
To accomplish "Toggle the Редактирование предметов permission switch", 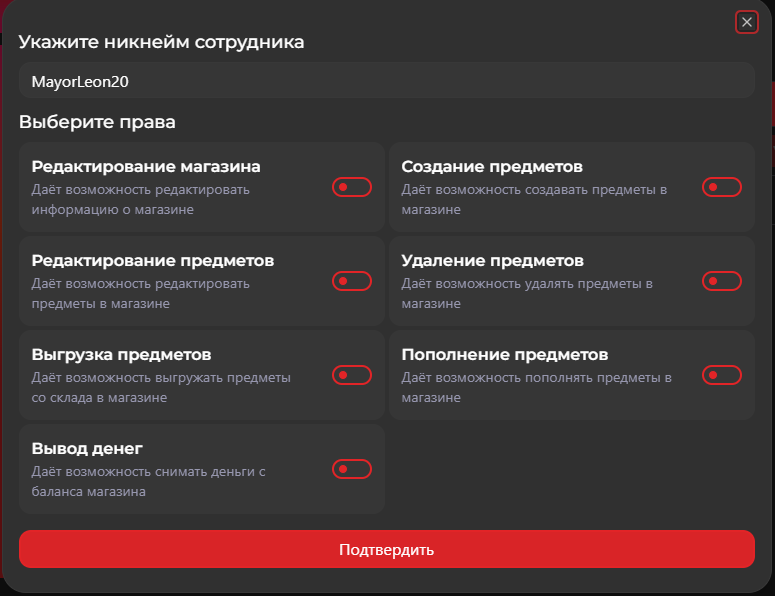I will [x=352, y=281].
